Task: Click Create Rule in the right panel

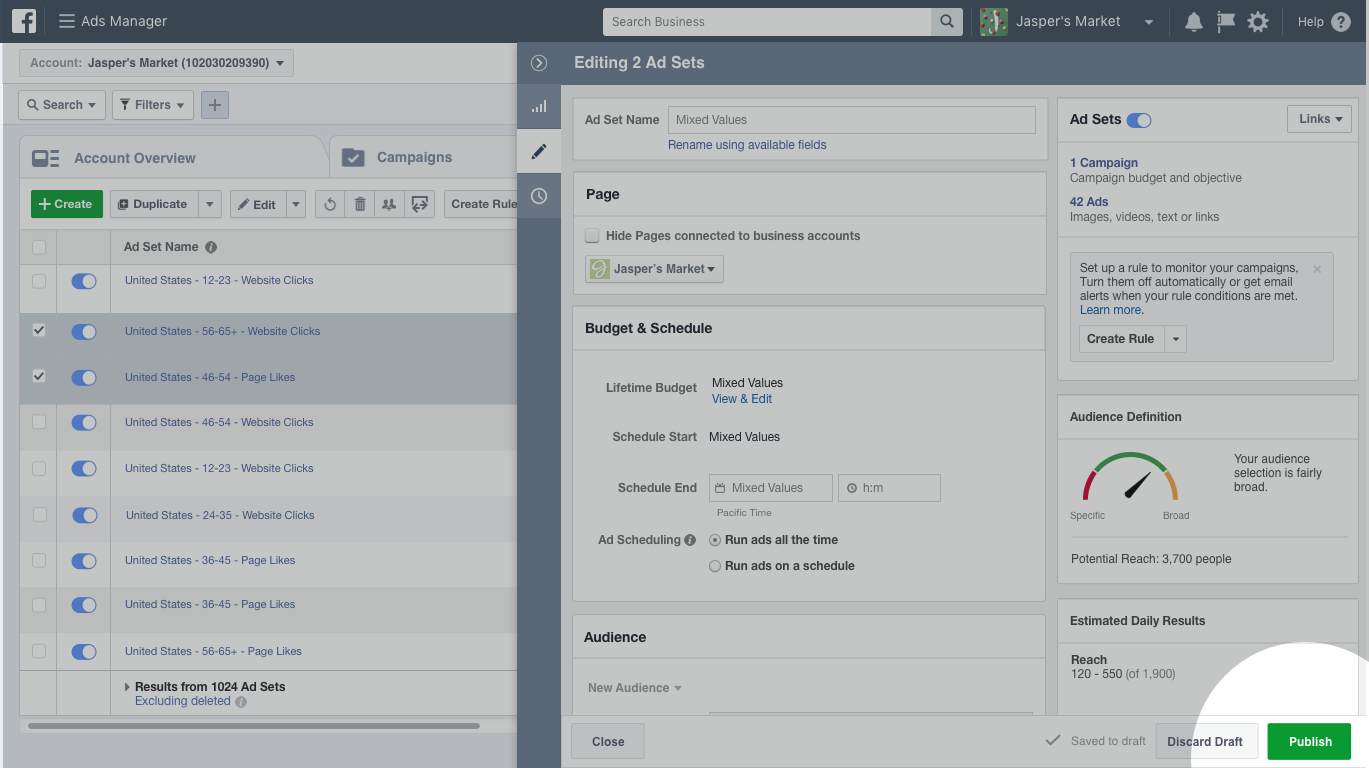Action: (1121, 339)
